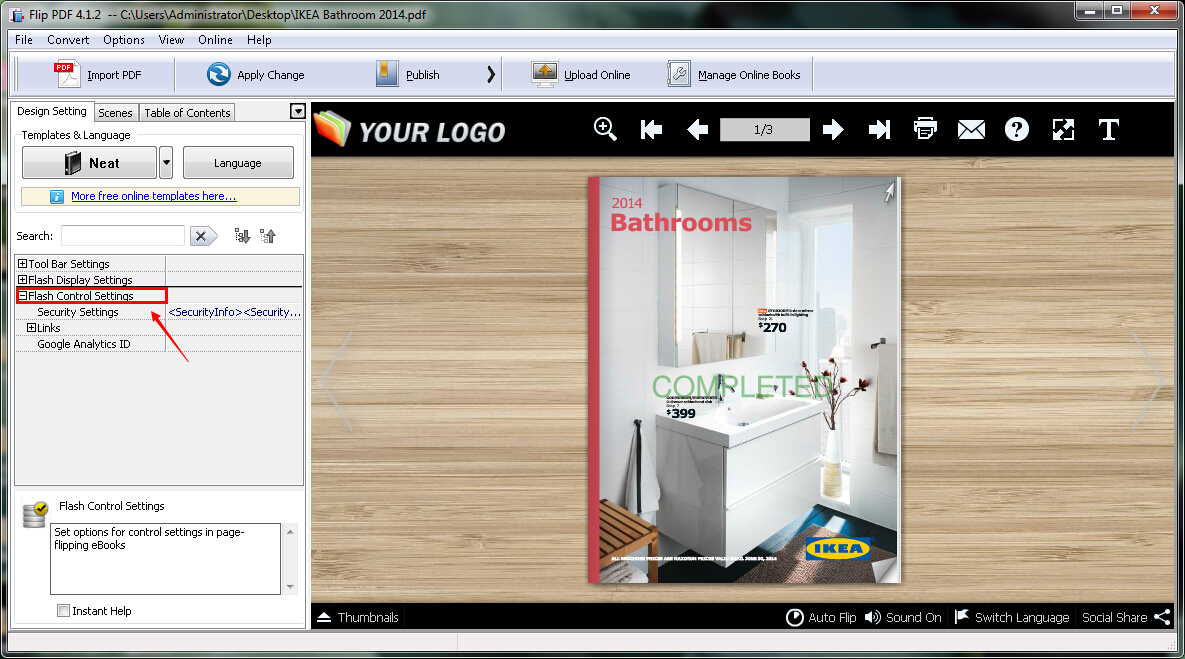Open the View menu
The image size is (1185, 659).
click(171, 40)
